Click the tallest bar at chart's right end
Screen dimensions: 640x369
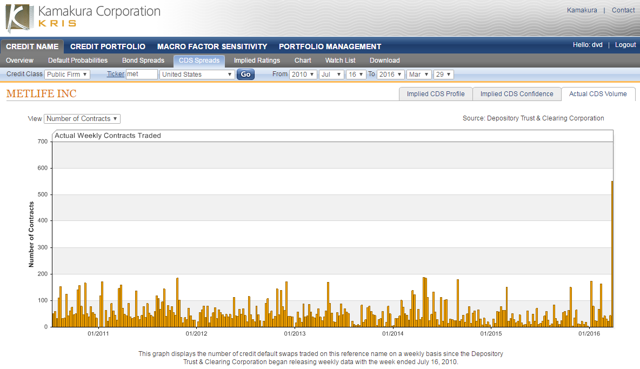pos(612,254)
